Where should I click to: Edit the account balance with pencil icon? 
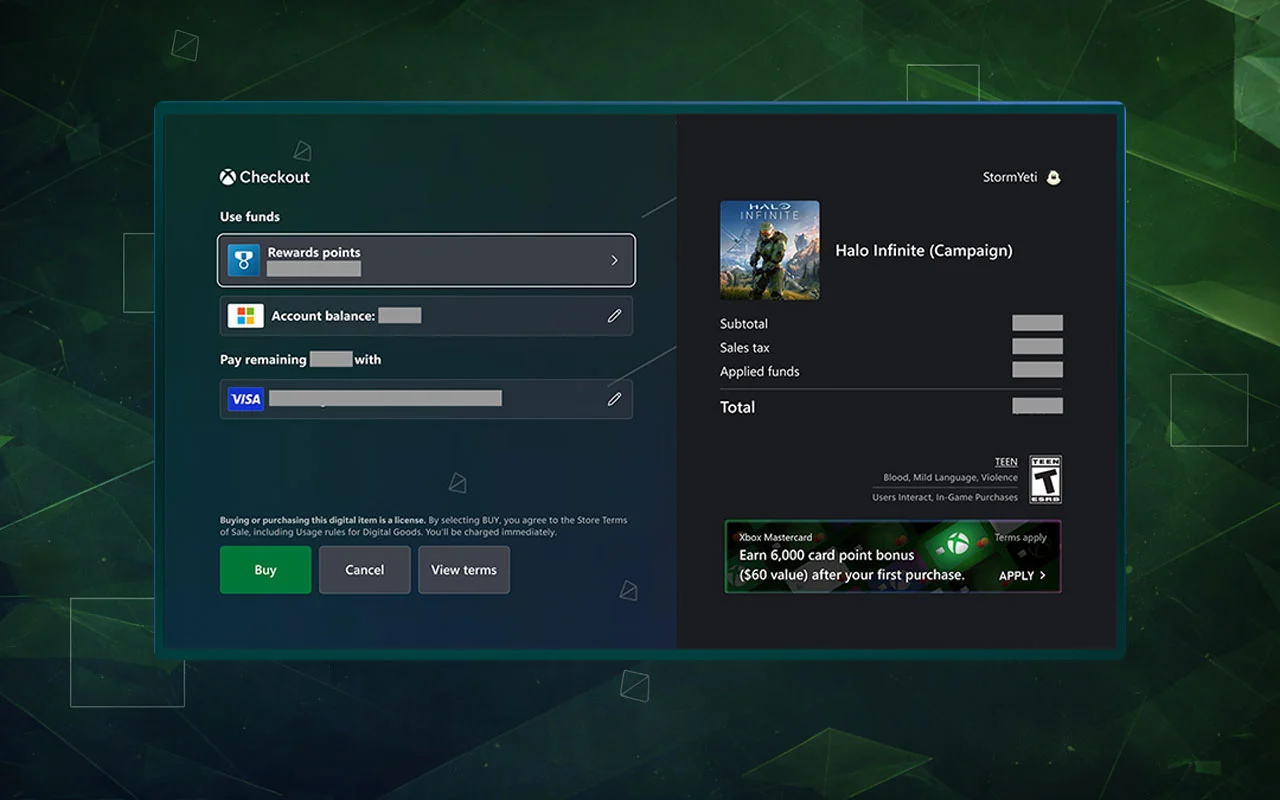pos(614,316)
